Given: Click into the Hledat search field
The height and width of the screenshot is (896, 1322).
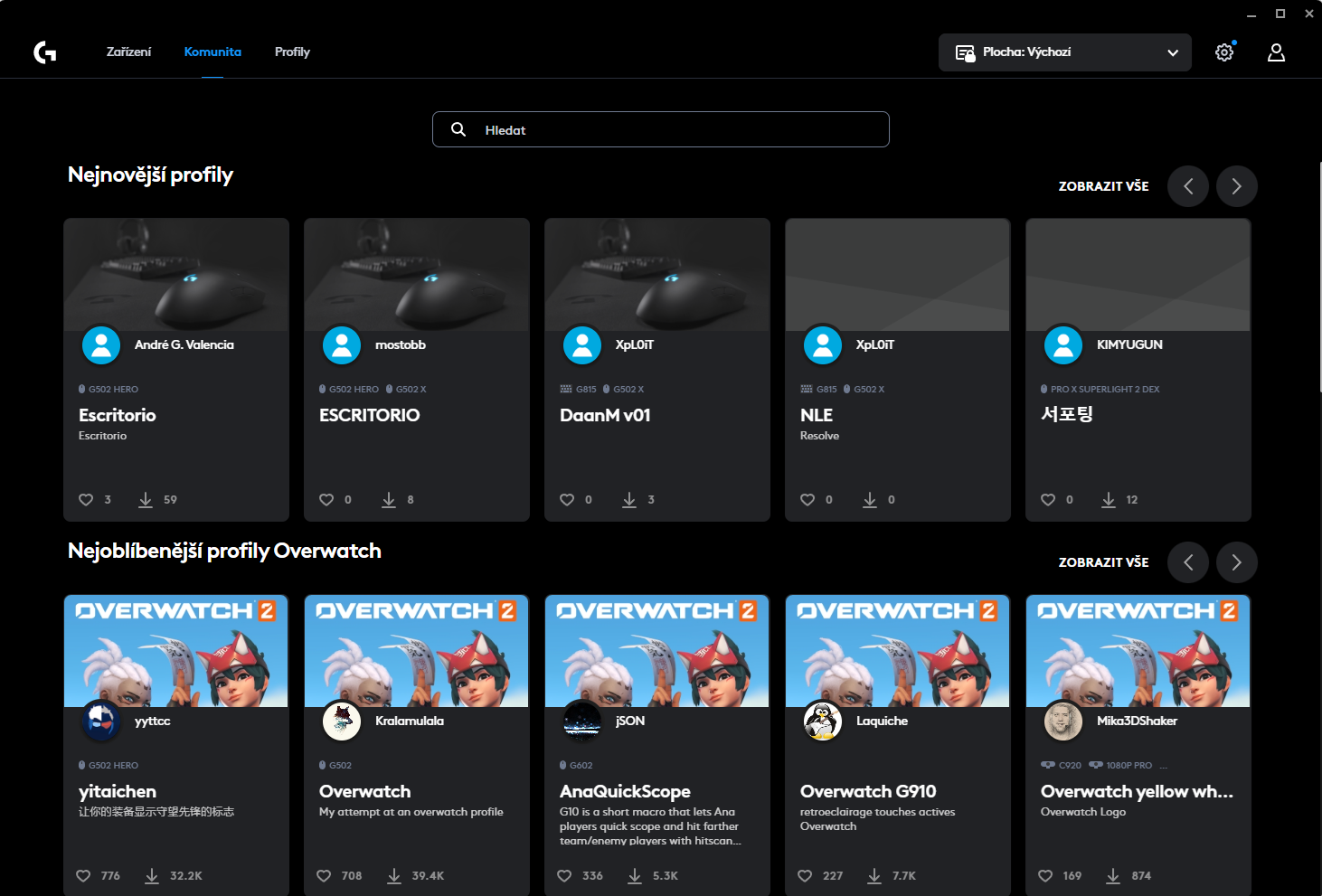Looking at the screenshot, I should click(x=661, y=129).
